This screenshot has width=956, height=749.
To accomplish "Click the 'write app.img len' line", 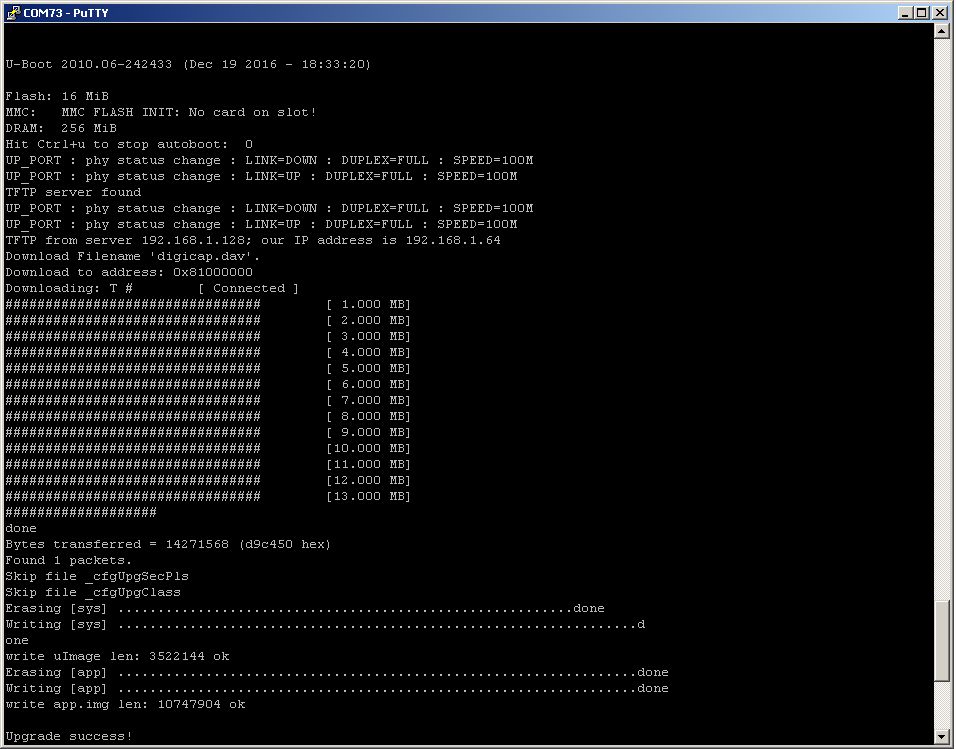I will [x=125, y=704].
